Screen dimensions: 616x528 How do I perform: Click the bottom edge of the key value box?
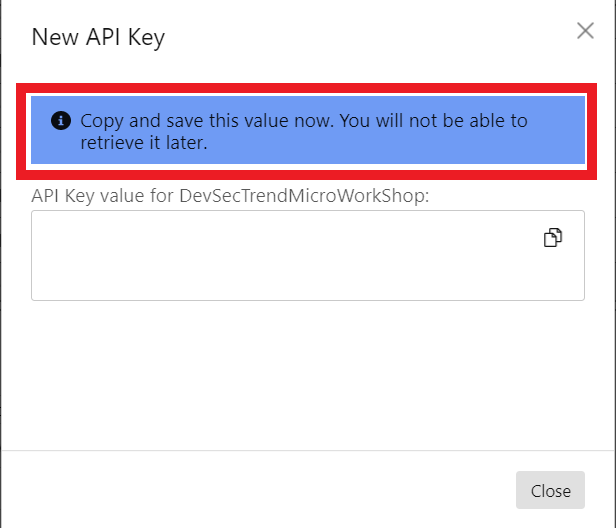(308, 300)
